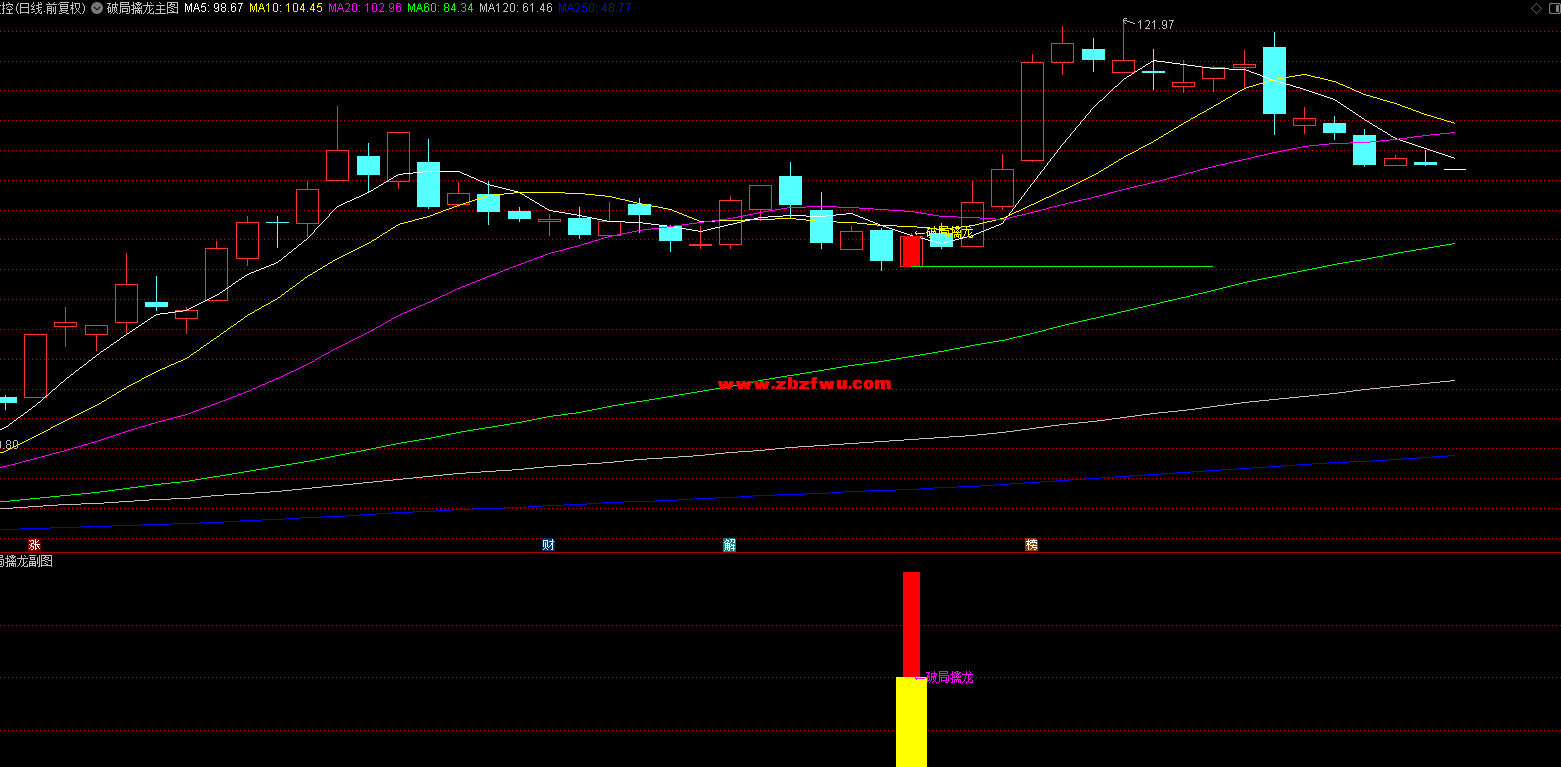Select the yellow MA10 value label
Screen dimensions: 1561x767
[285, 8]
